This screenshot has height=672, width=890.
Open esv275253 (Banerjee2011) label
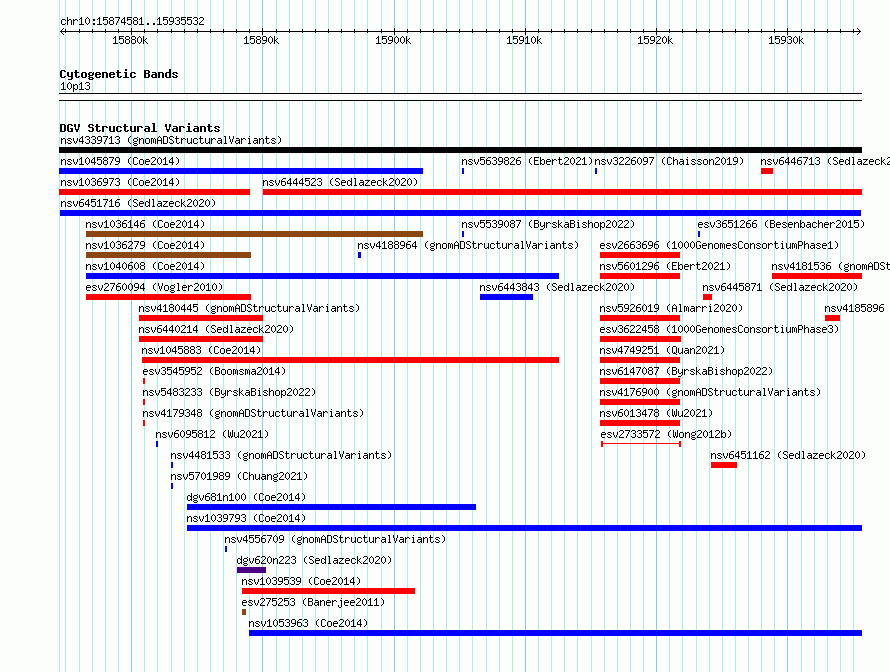pos(313,602)
